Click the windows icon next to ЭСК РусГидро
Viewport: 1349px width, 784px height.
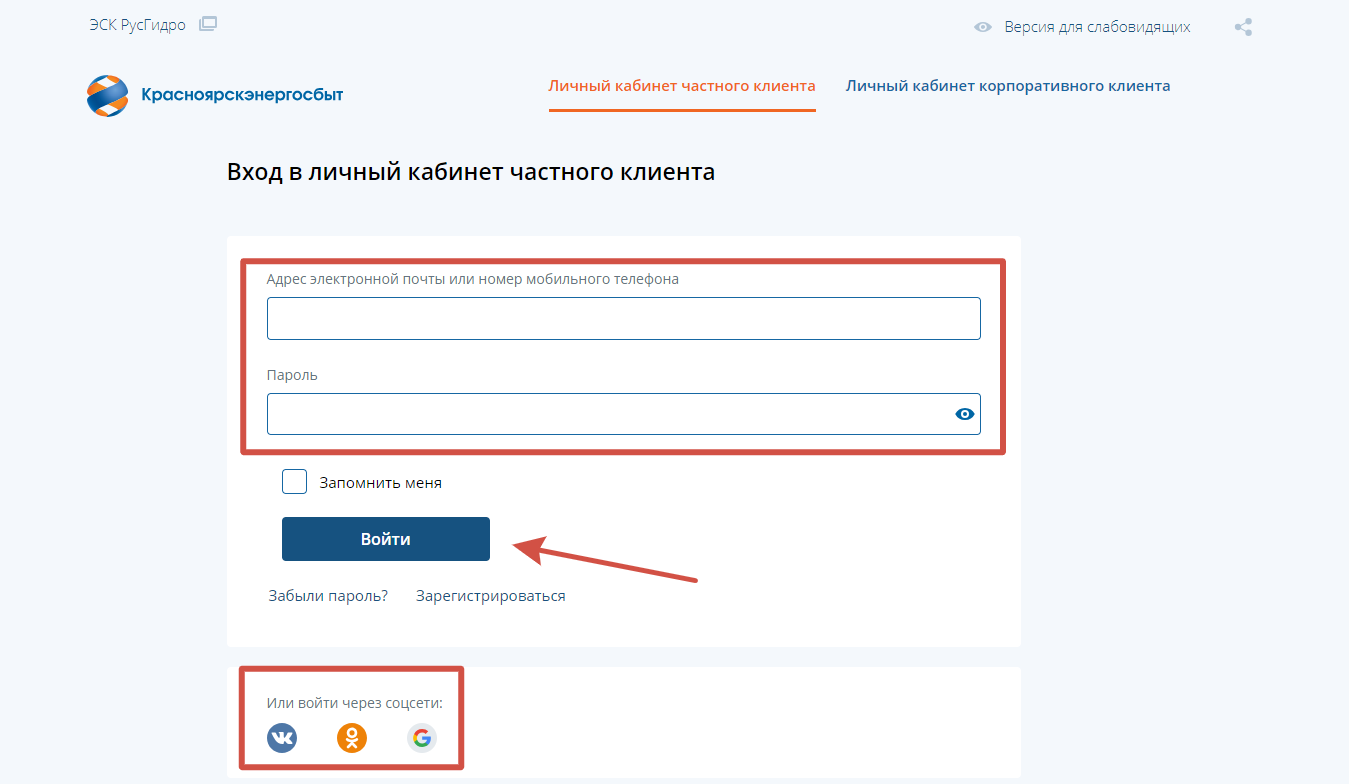point(208,25)
